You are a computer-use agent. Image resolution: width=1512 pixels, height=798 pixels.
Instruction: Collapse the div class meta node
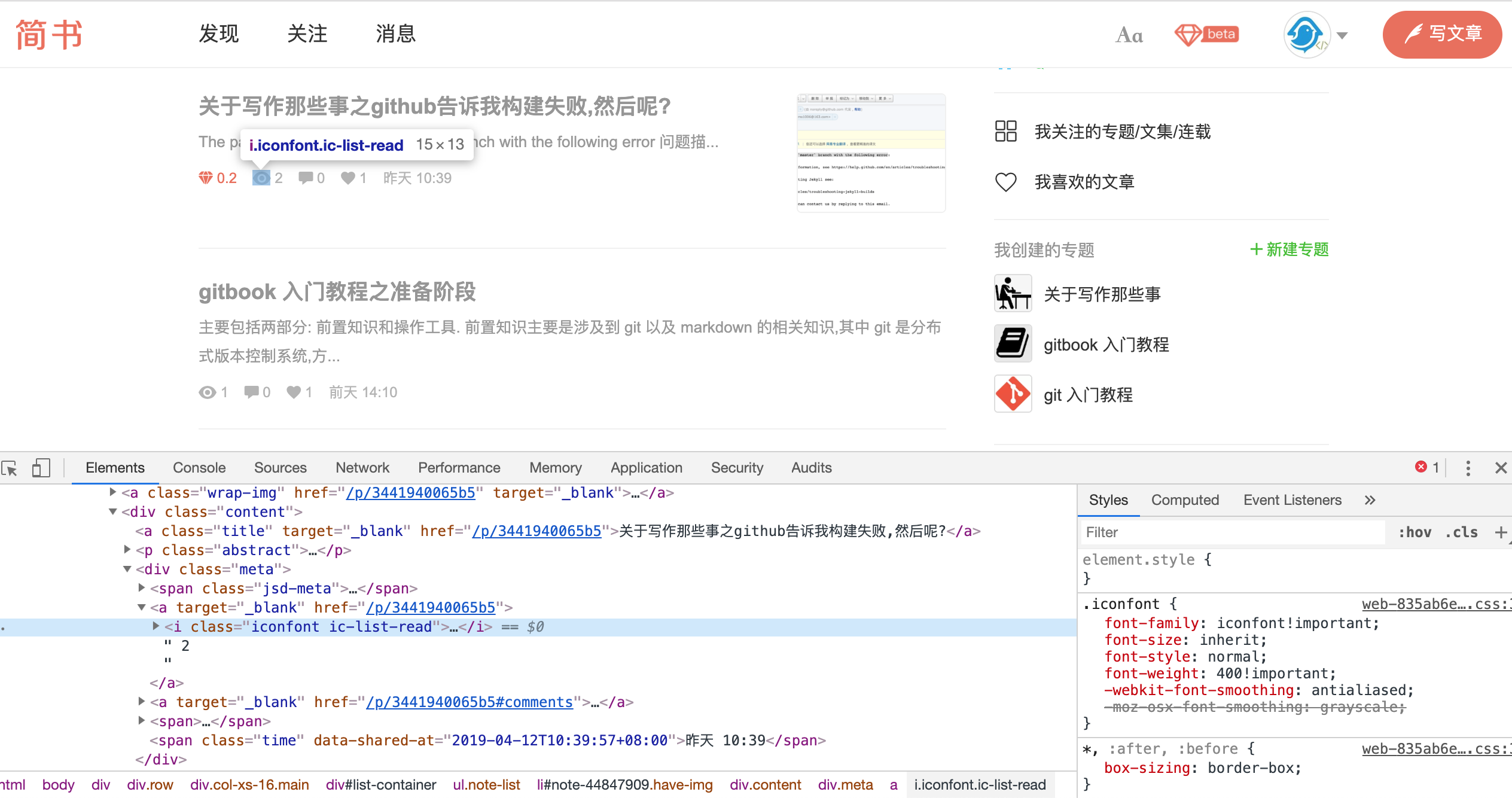[127, 569]
